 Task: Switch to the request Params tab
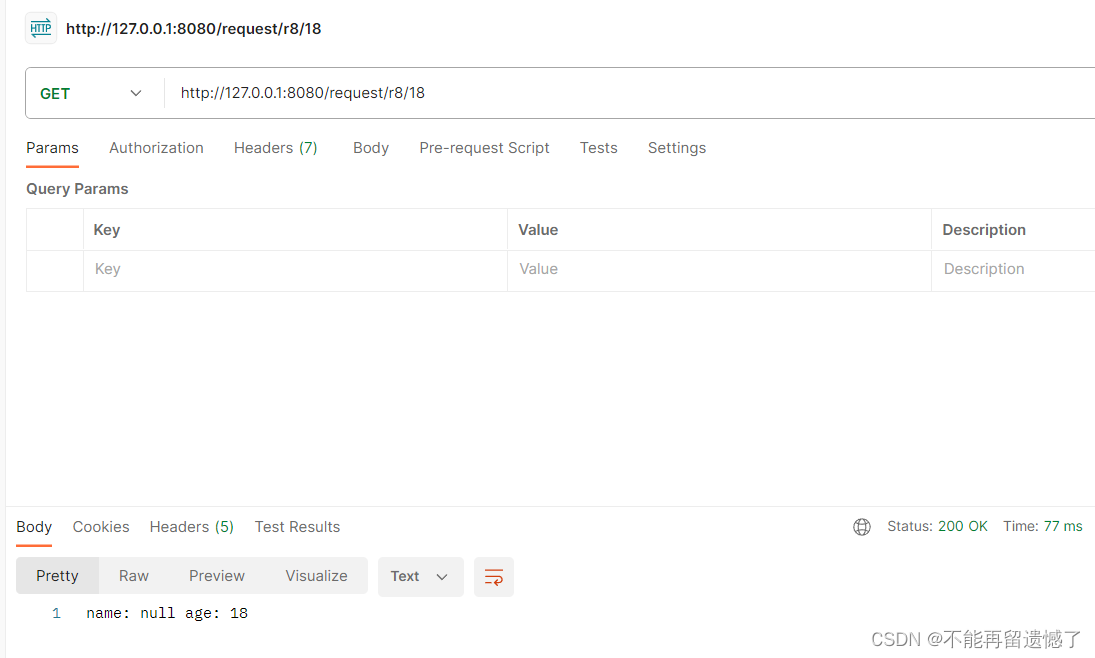(52, 148)
